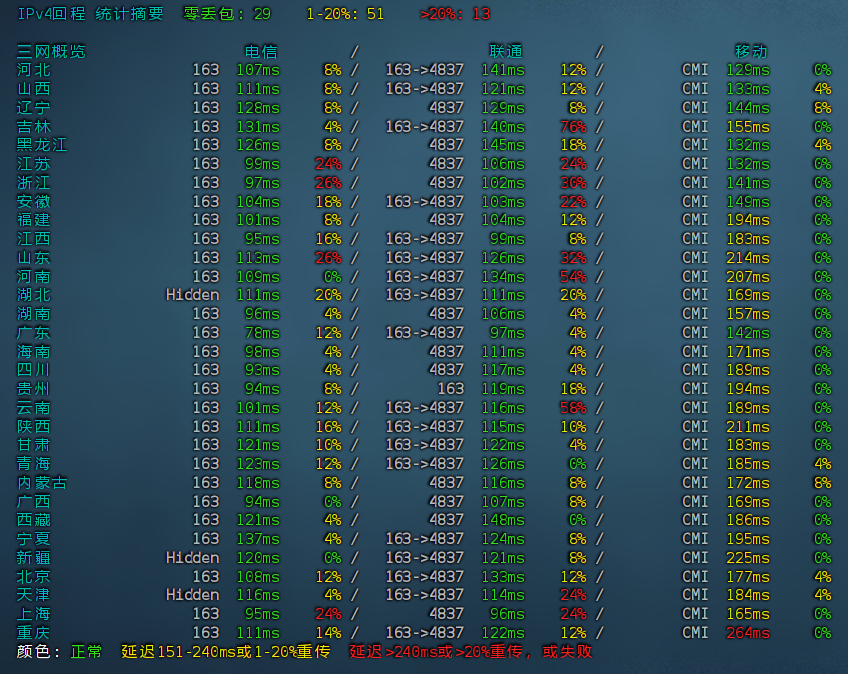Click the 186ms latency in 西藏 row
Viewport: 848px width, 674px height.
pos(747,520)
